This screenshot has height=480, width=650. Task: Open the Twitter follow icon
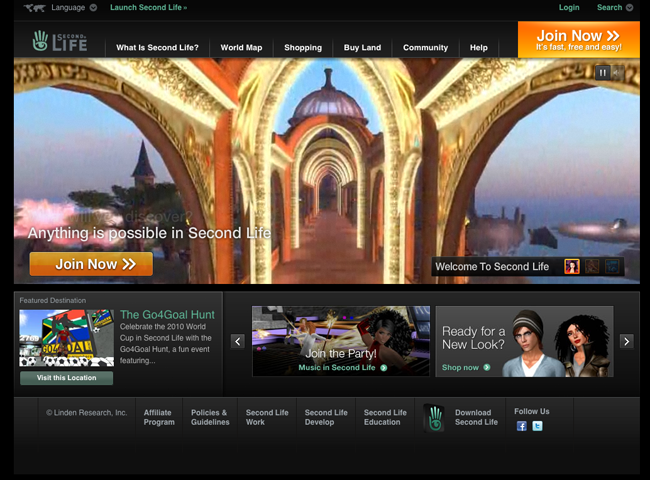(x=537, y=426)
